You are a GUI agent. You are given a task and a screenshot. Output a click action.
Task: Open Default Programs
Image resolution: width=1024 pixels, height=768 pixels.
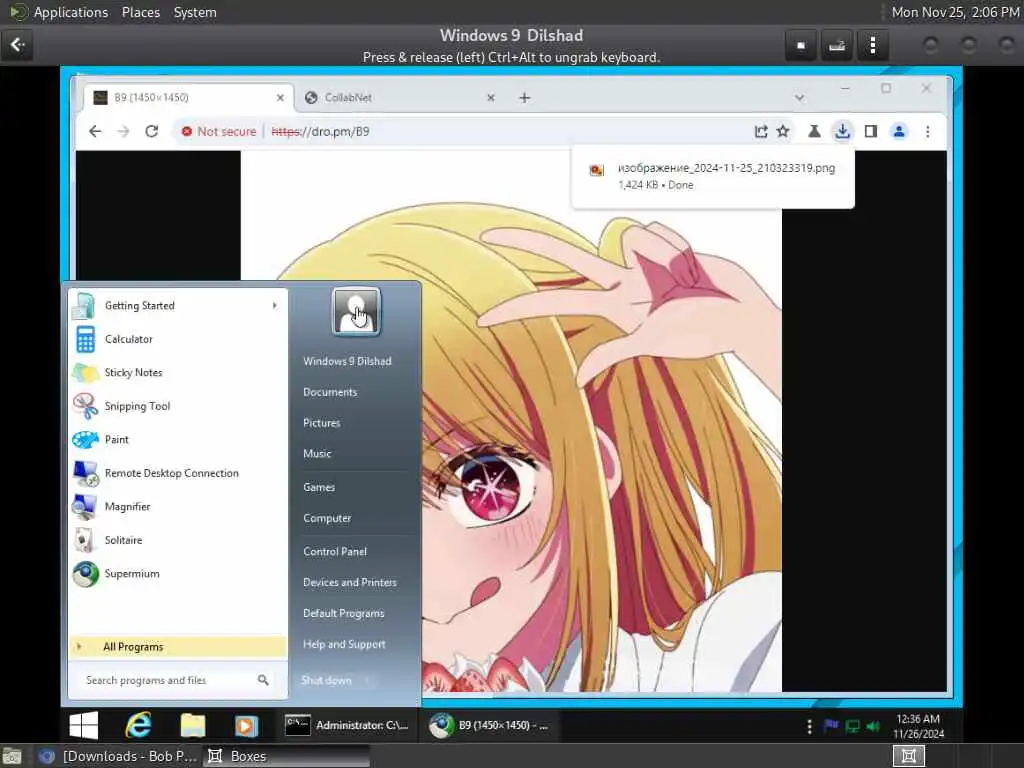click(344, 613)
